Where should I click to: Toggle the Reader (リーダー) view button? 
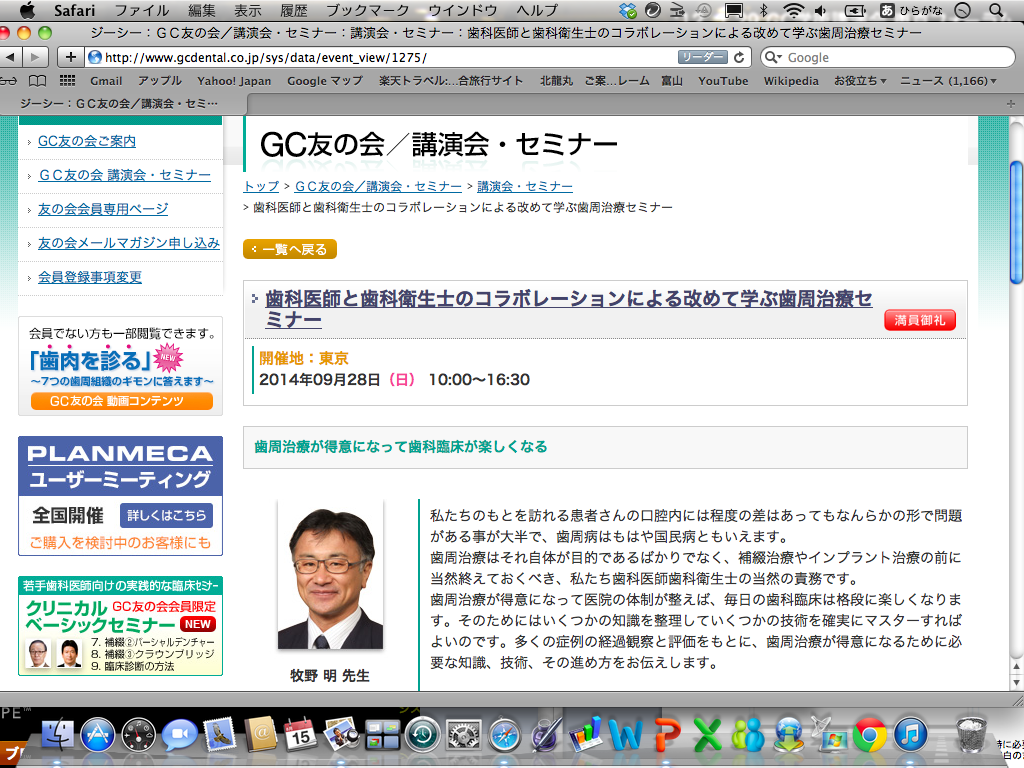702,57
